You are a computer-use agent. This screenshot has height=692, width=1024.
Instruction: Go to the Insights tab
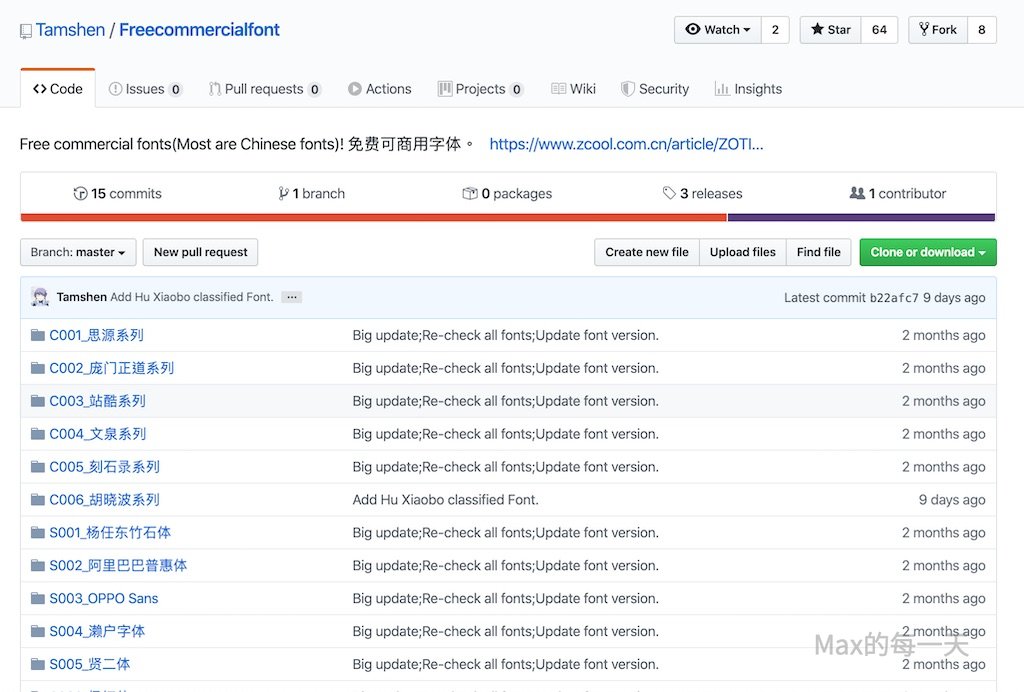tap(748, 89)
